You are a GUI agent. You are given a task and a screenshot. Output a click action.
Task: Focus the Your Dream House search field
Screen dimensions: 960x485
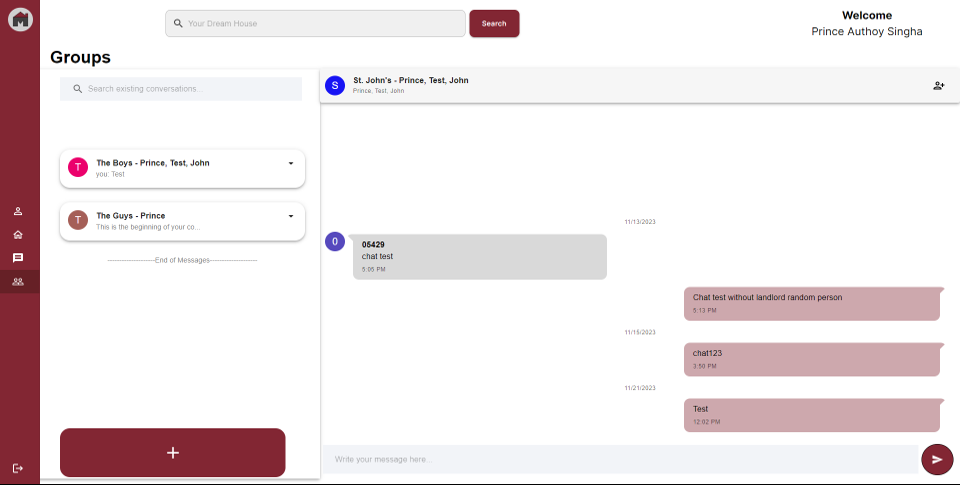tap(315, 23)
